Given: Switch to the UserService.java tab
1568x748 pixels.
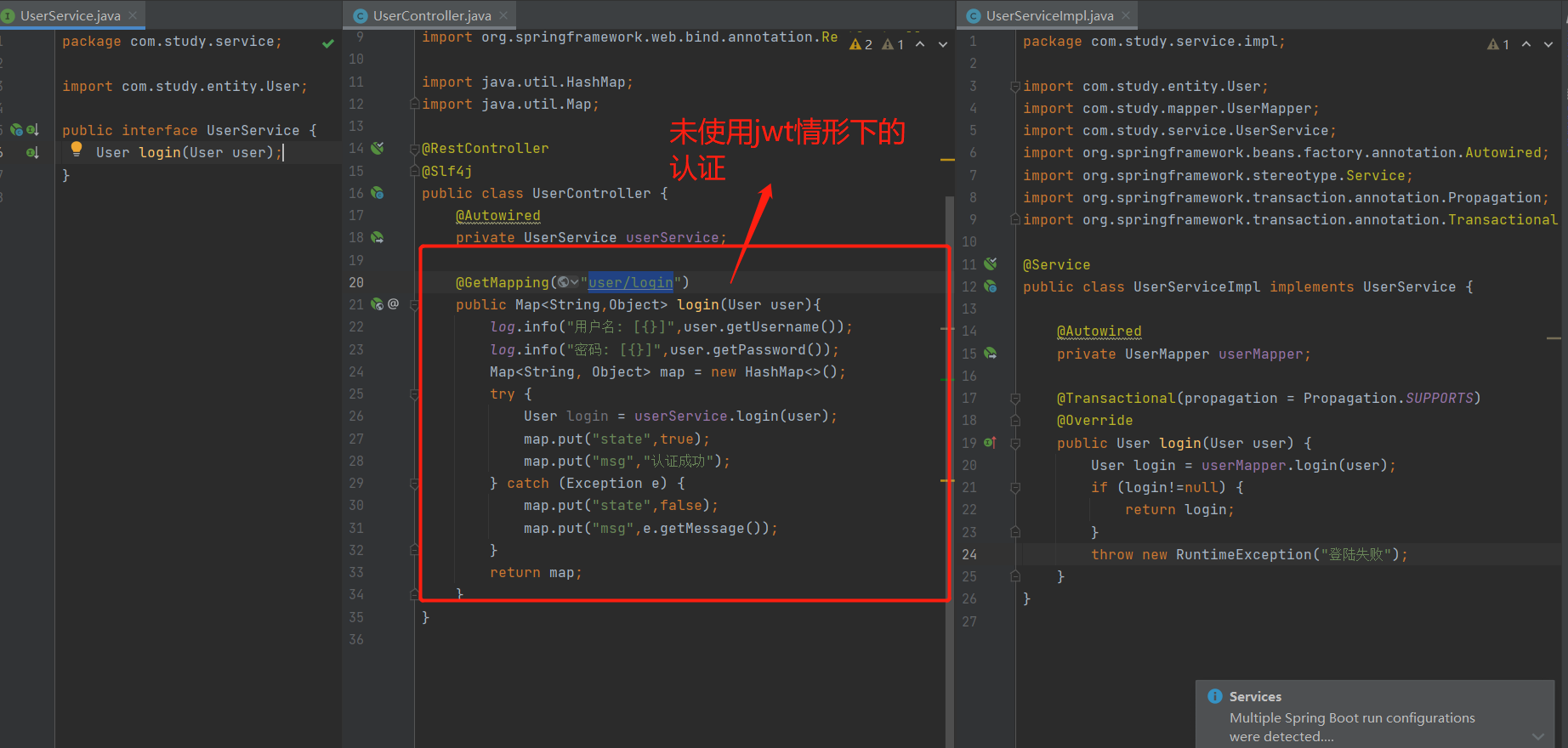Looking at the screenshot, I should [x=71, y=15].
